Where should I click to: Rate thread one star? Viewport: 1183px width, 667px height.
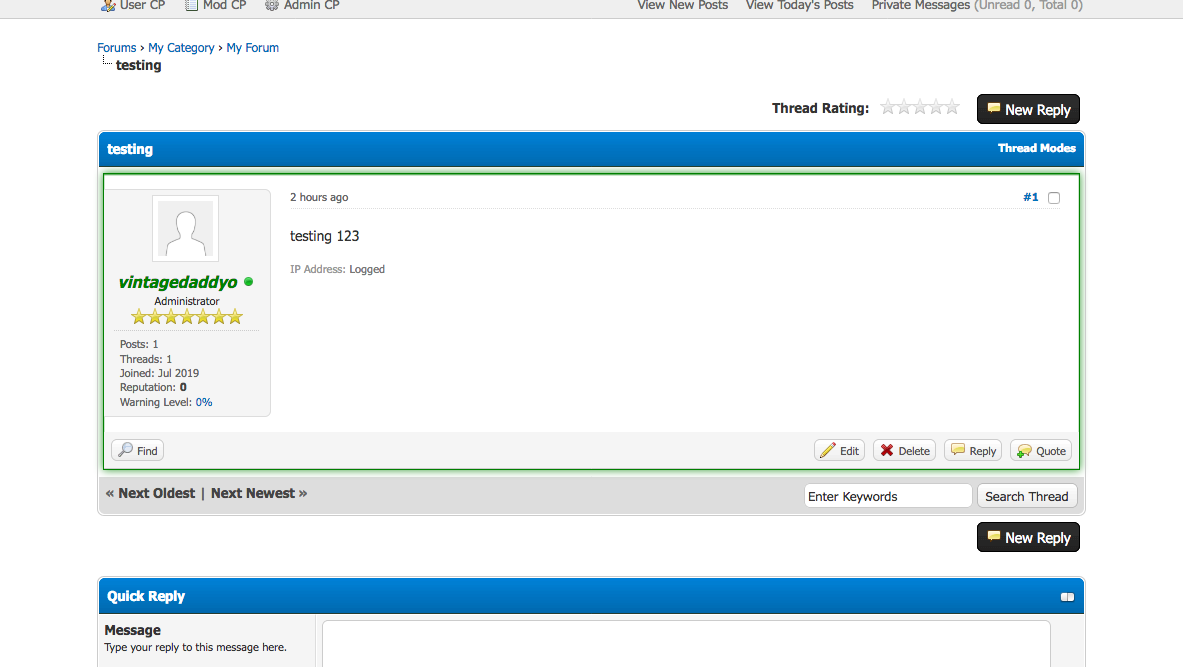(888, 107)
